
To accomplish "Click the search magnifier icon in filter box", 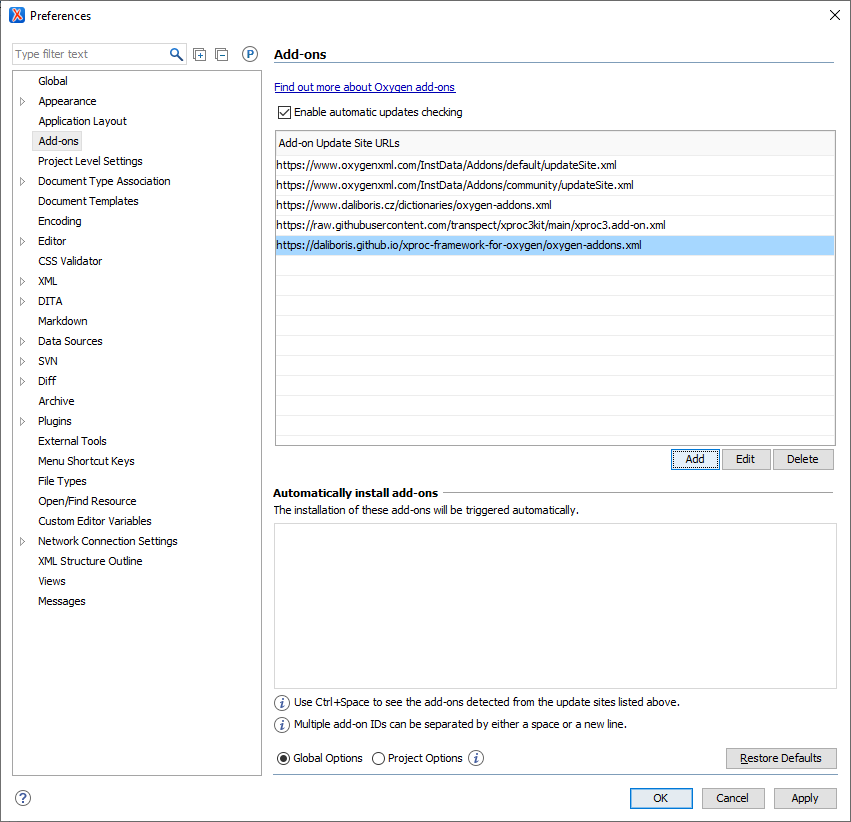I will [x=176, y=54].
